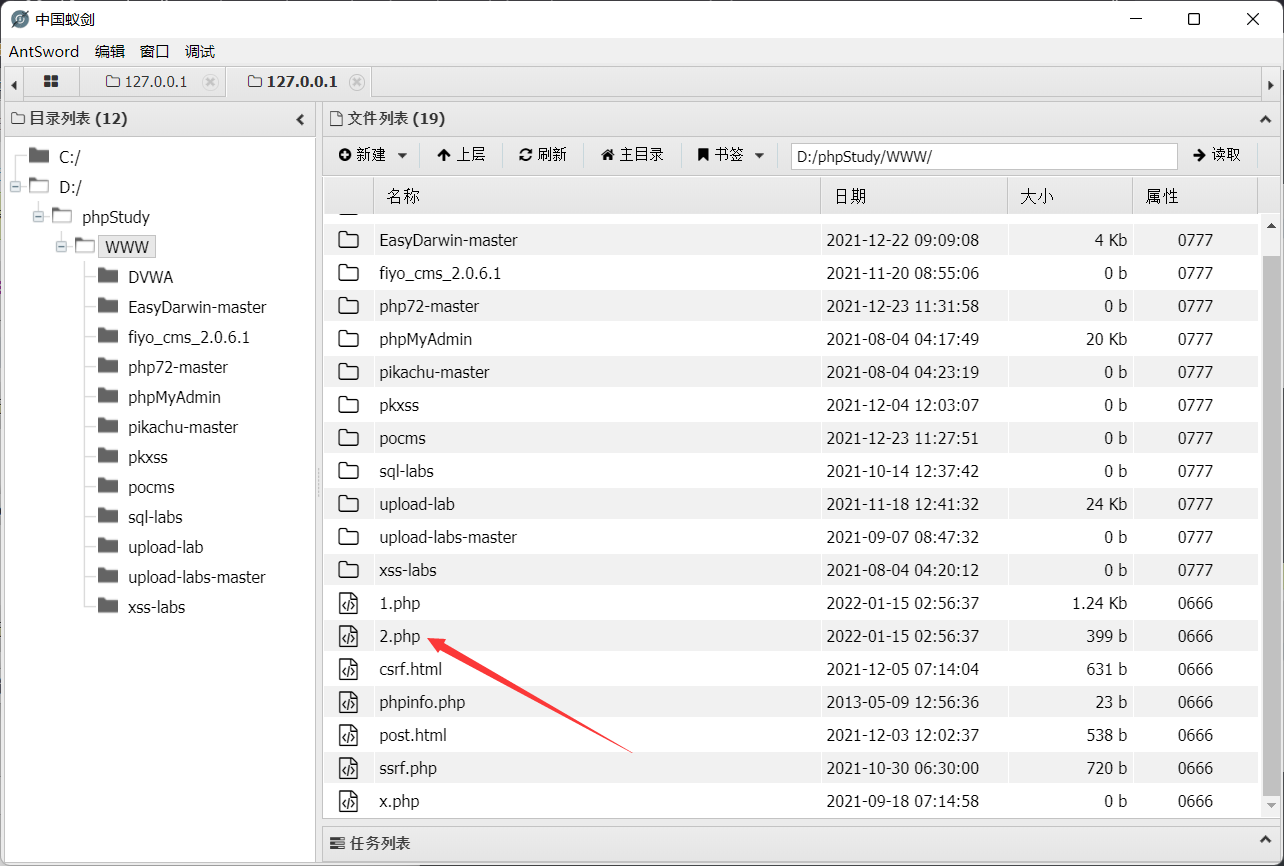Screen dimensions: 1284x866
Task: Click the file icon beside x.php
Action: pos(348,801)
